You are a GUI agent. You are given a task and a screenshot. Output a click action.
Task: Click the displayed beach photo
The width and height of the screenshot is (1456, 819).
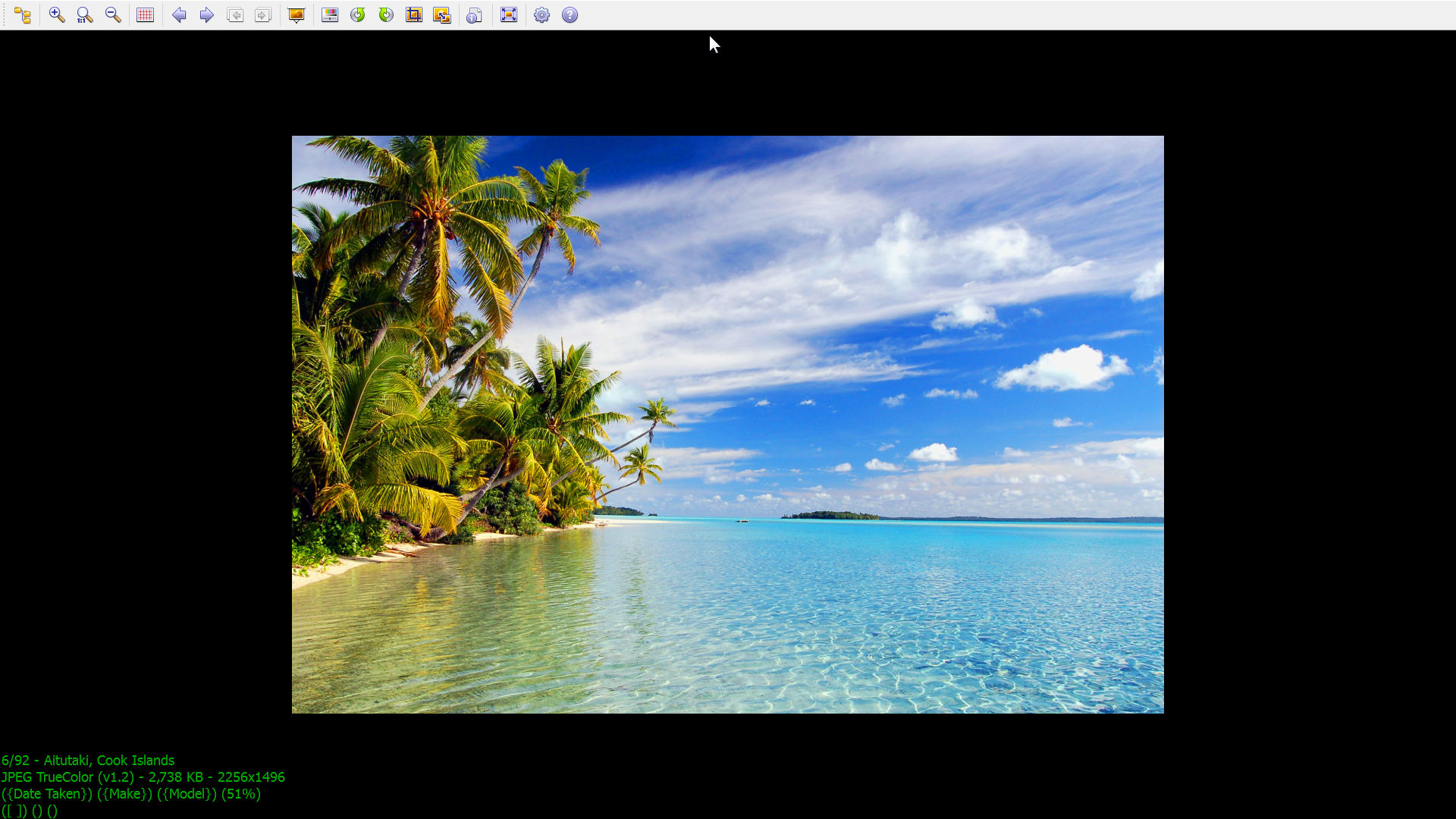pos(728,425)
